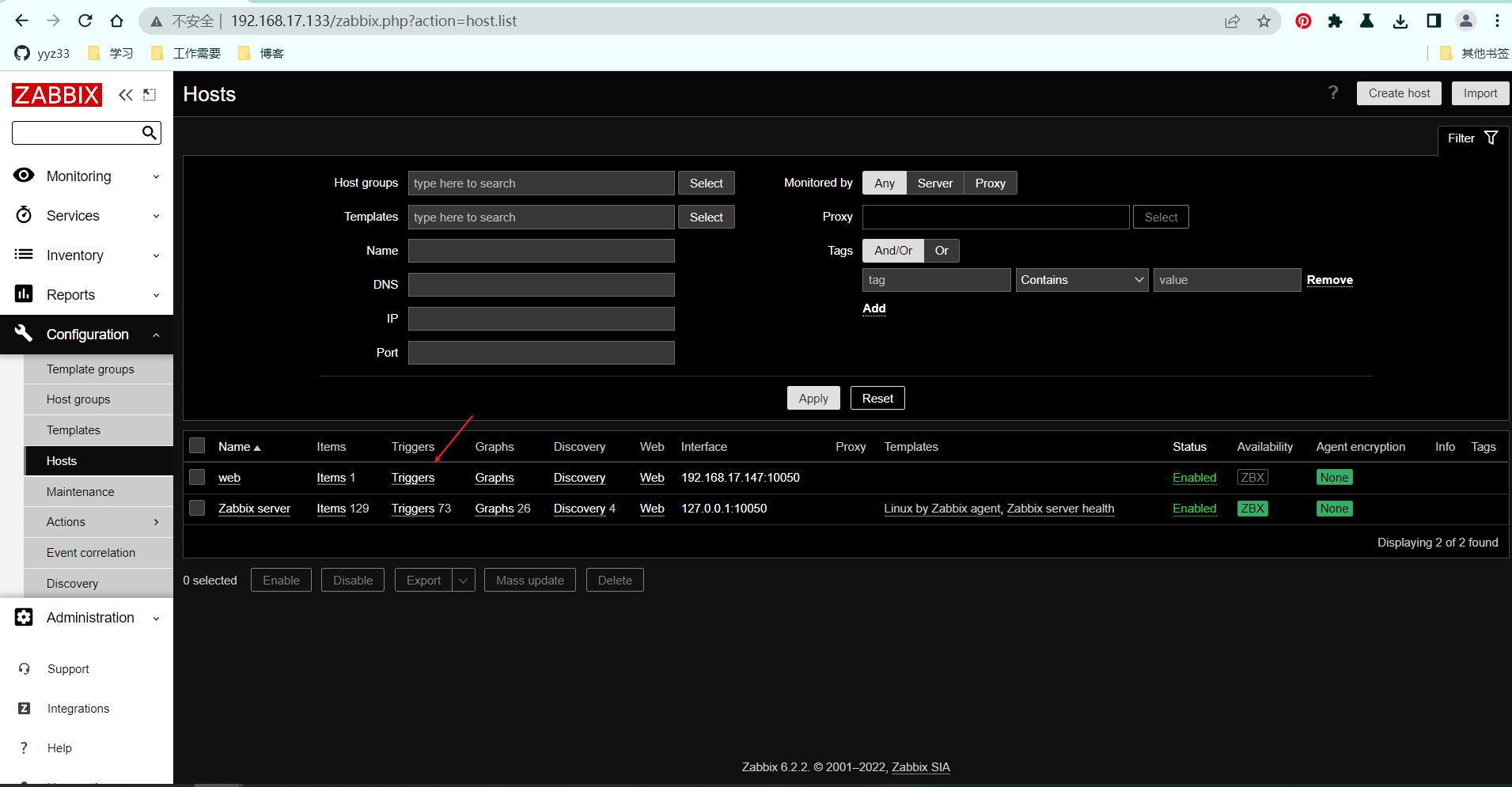Reload the page with the refresh icon
1512x787 pixels.
(x=85, y=21)
